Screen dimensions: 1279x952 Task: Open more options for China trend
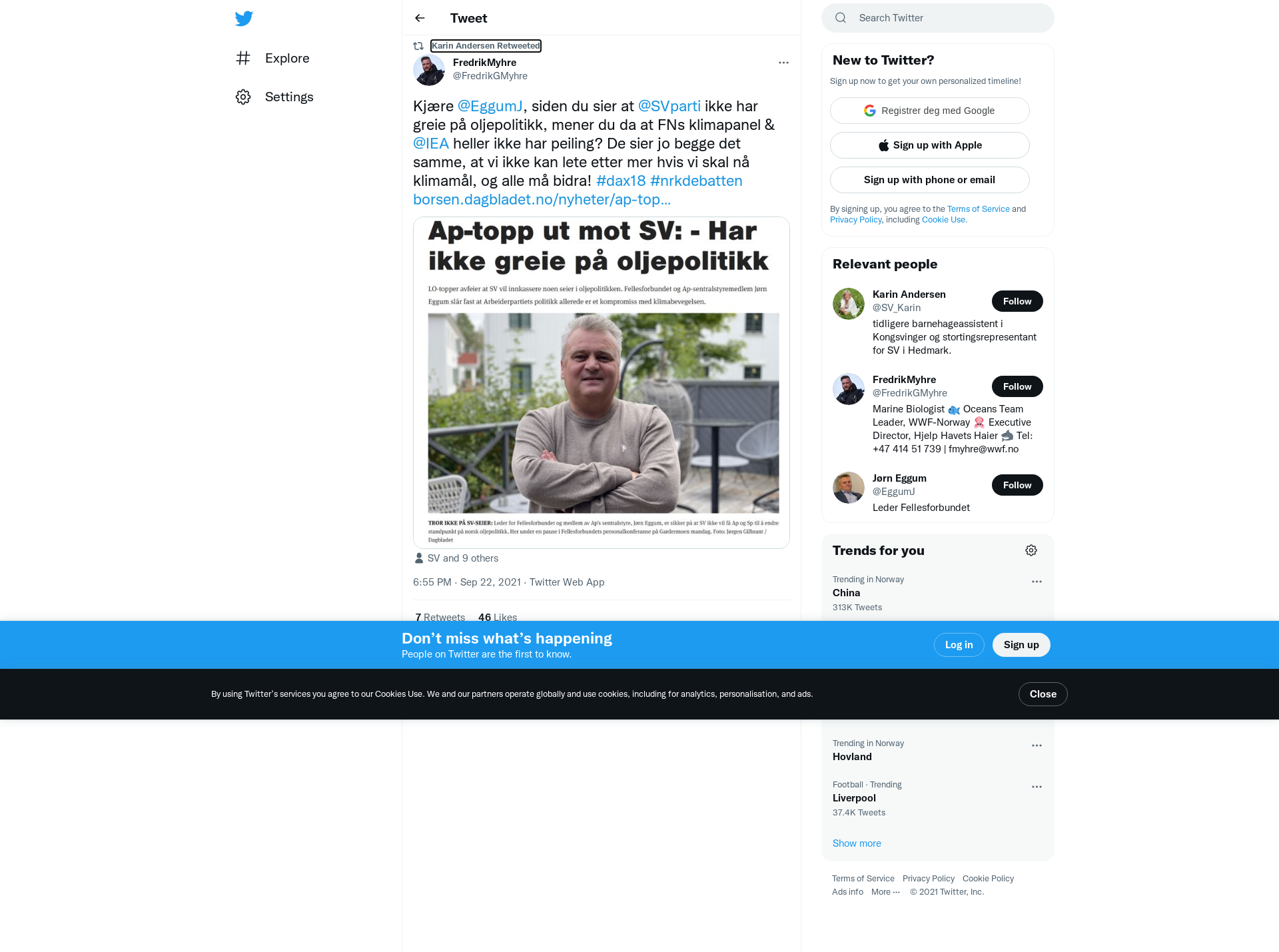1037,582
